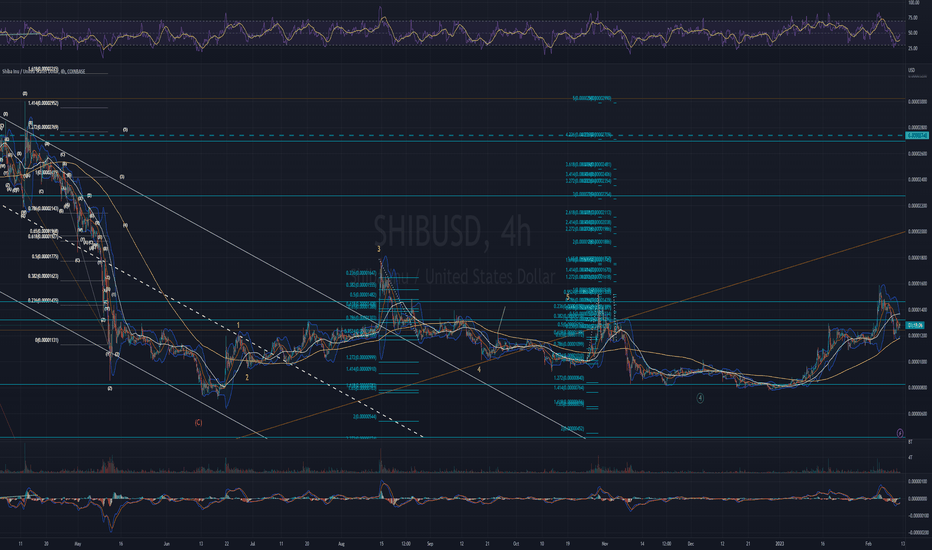Click the 2023 label on time axis
932x550 pixels.
point(779,543)
